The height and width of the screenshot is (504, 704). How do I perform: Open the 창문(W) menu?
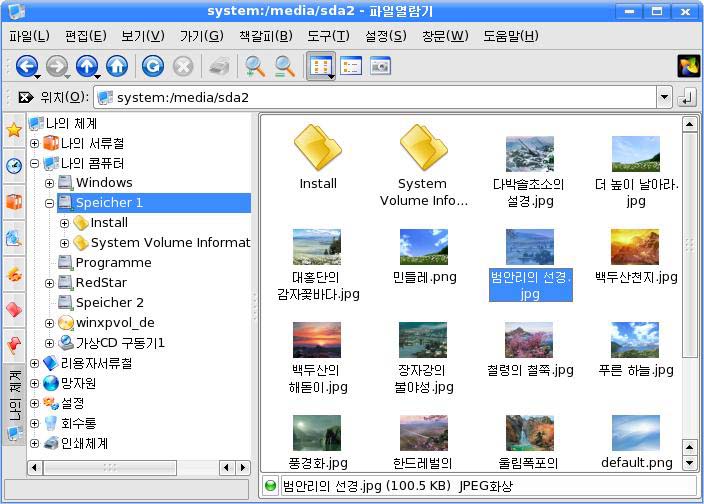point(445,36)
